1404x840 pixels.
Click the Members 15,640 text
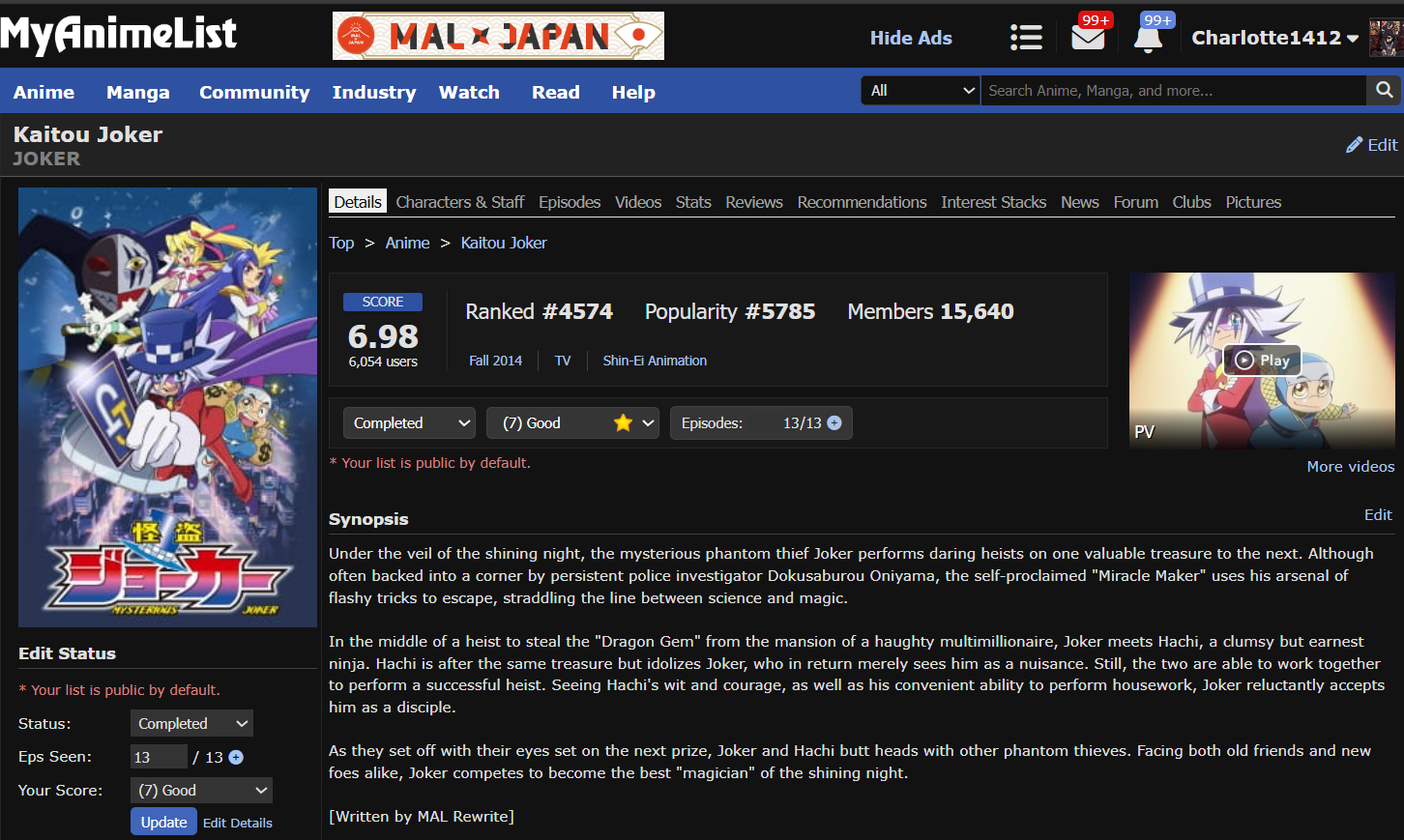931,311
